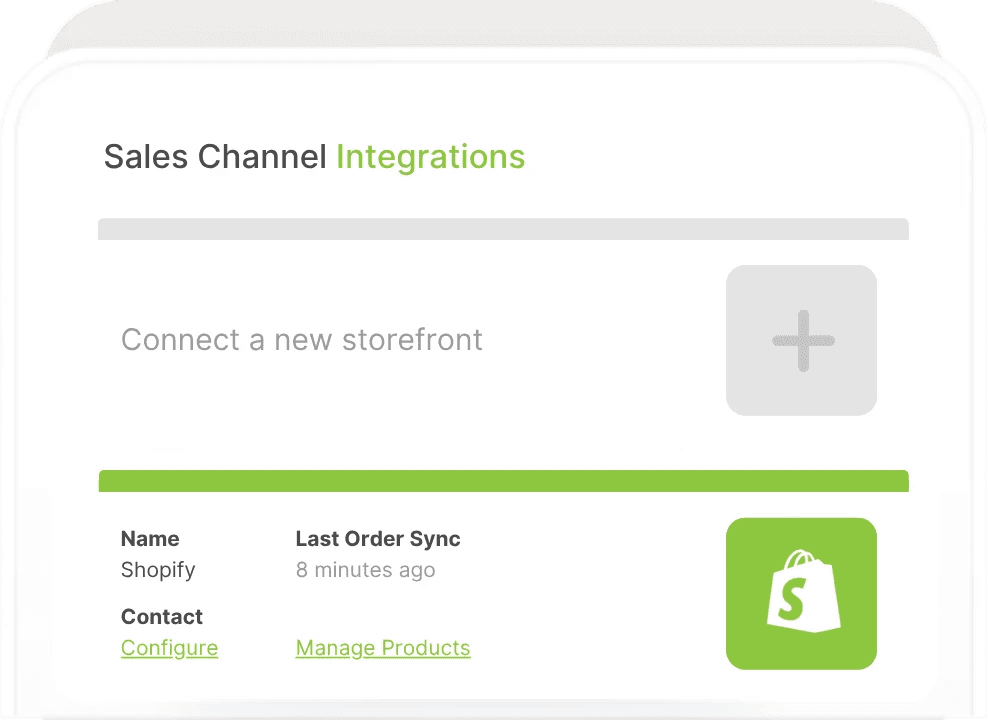Open the Shopify shopping bag logo
The width and height of the screenshot is (988, 720).
pos(803,591)
